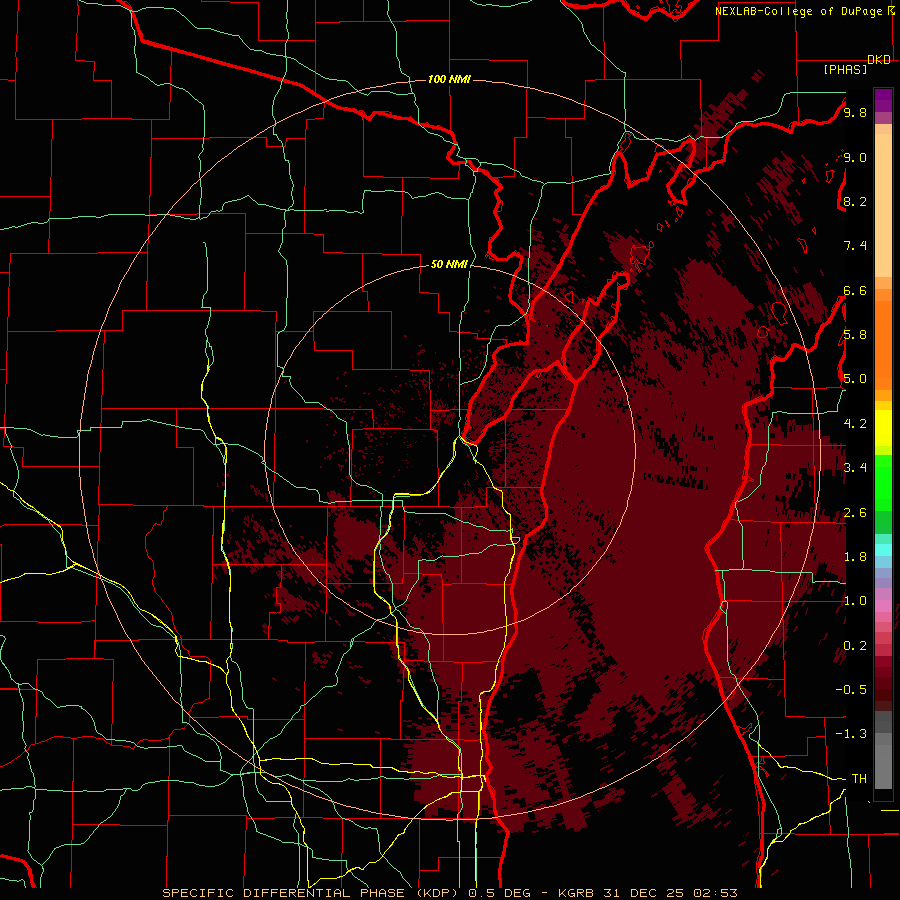Pick the yellow segment of the color bar
The width and height of the screenshot is (900, 900).
tap(883, 428)
